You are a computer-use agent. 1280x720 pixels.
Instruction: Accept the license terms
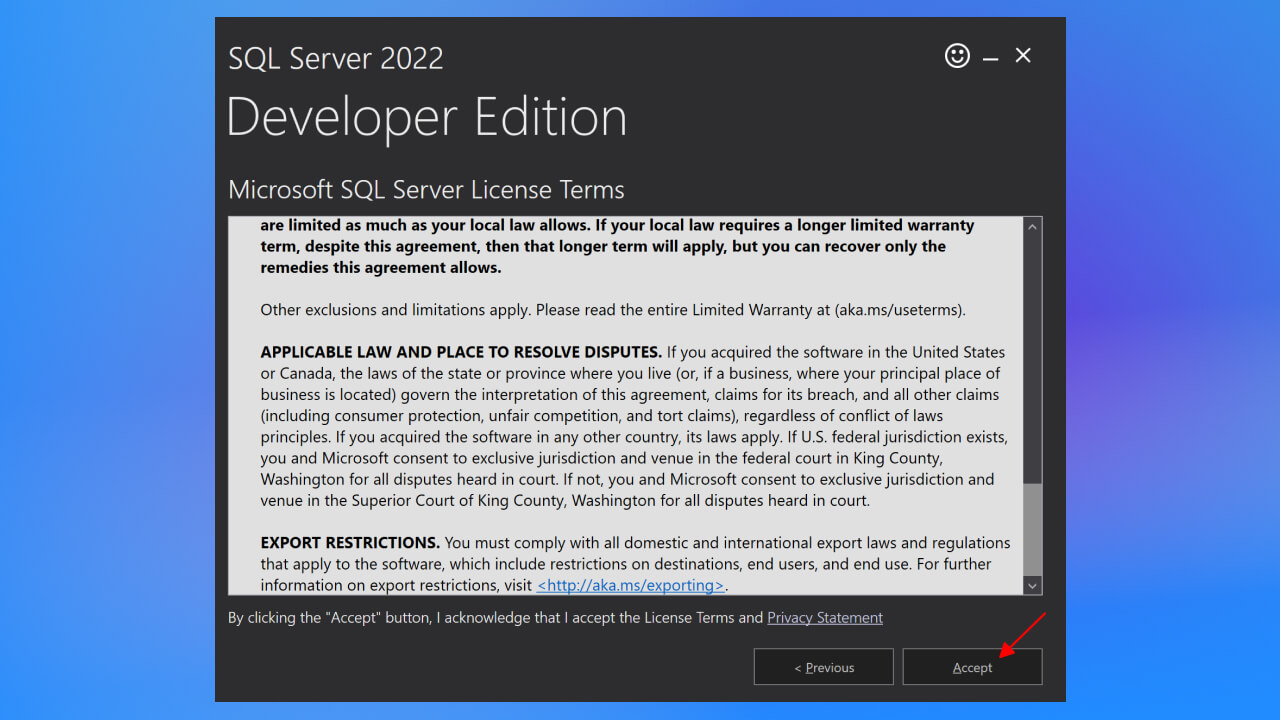[x=972, y=667]
